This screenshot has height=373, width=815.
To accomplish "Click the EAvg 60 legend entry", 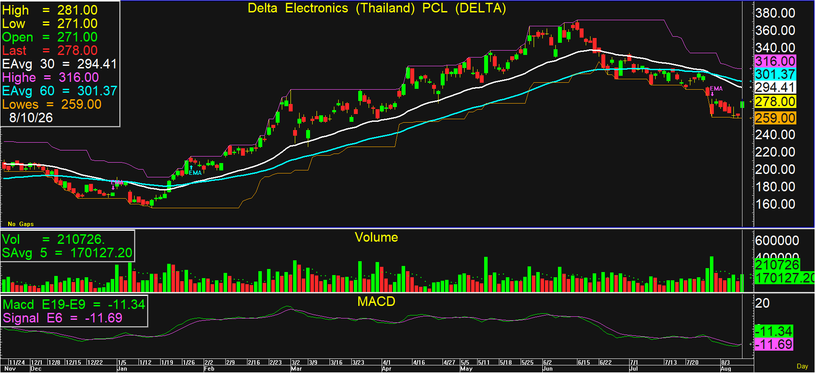I will 59,91.
